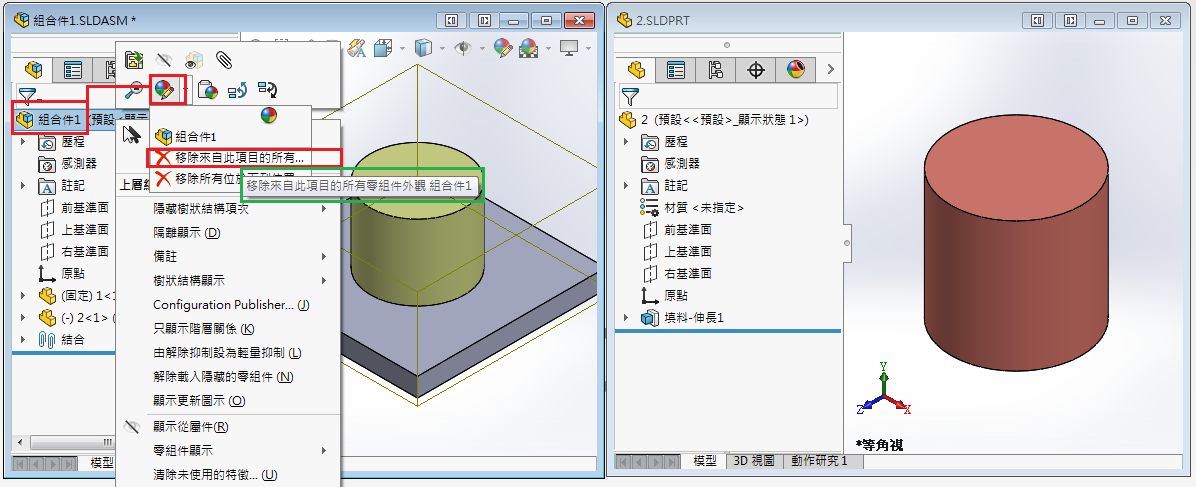Click the Roll to End icon

pos(268,90)
